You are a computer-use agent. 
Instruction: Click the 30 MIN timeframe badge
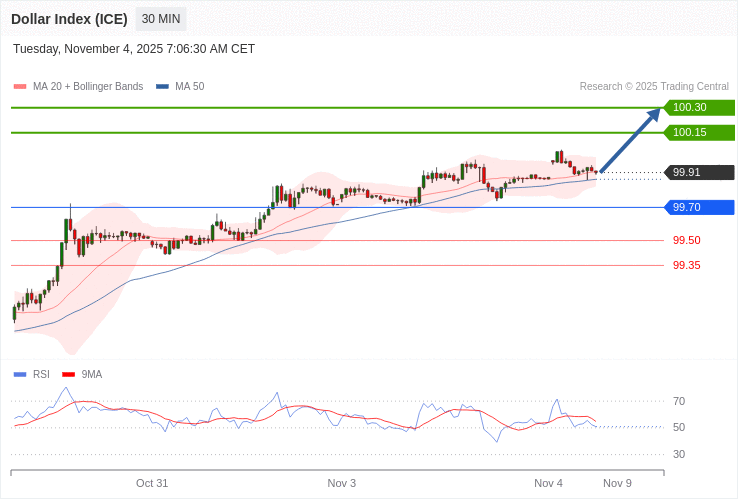coord(160,19)
